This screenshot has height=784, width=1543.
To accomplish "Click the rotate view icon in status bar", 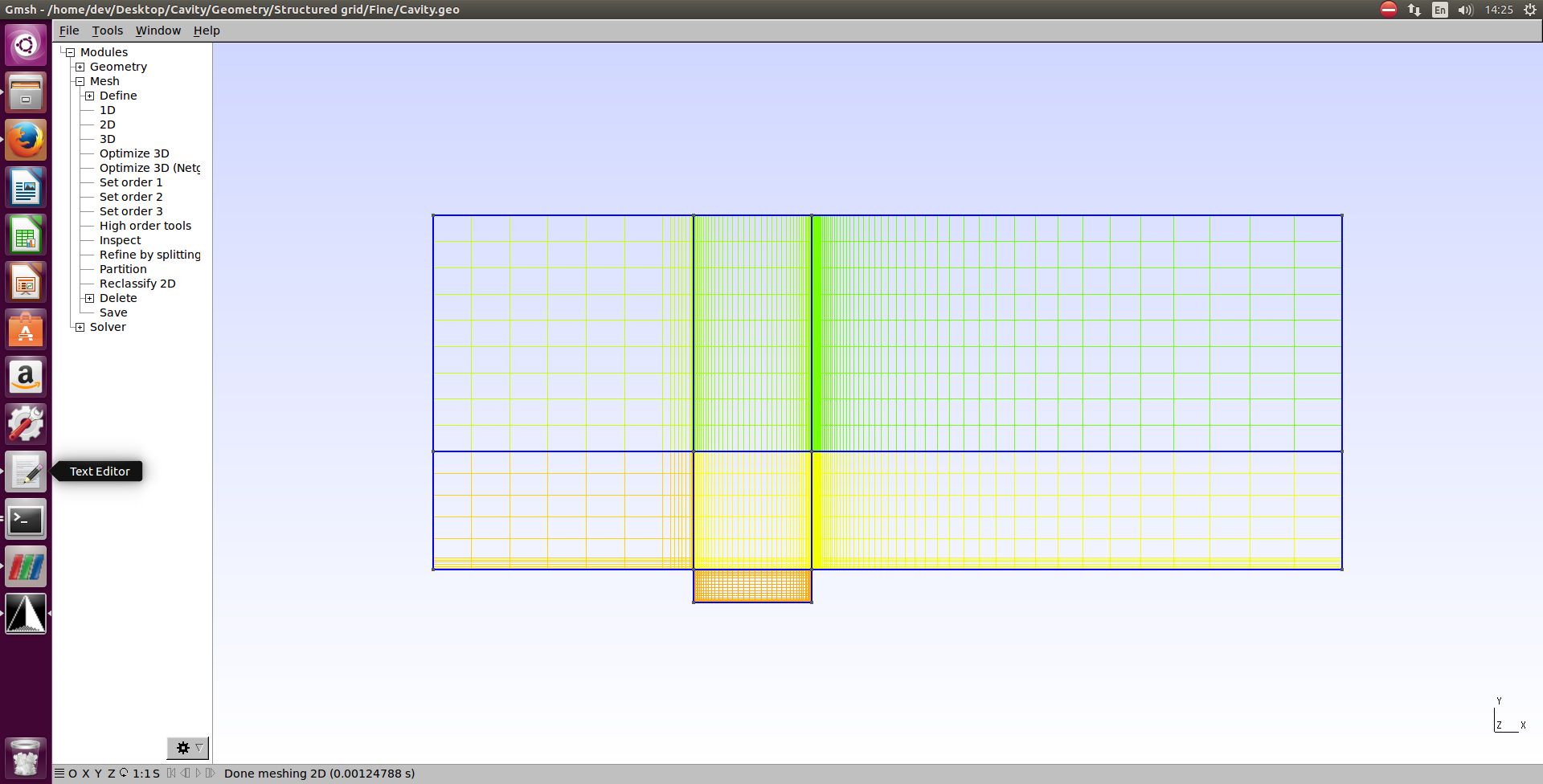I will pyautogui.click(x=124, y=773).
